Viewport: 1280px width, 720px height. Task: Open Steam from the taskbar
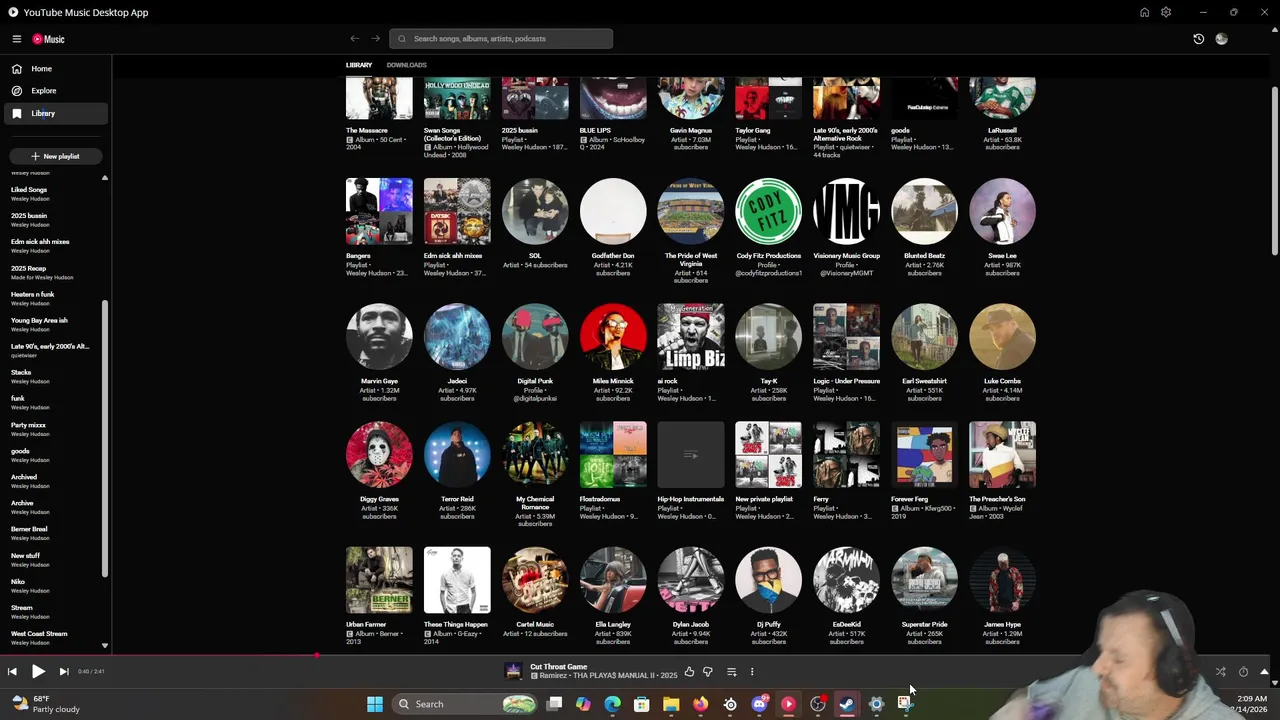(x=847, y=704)
